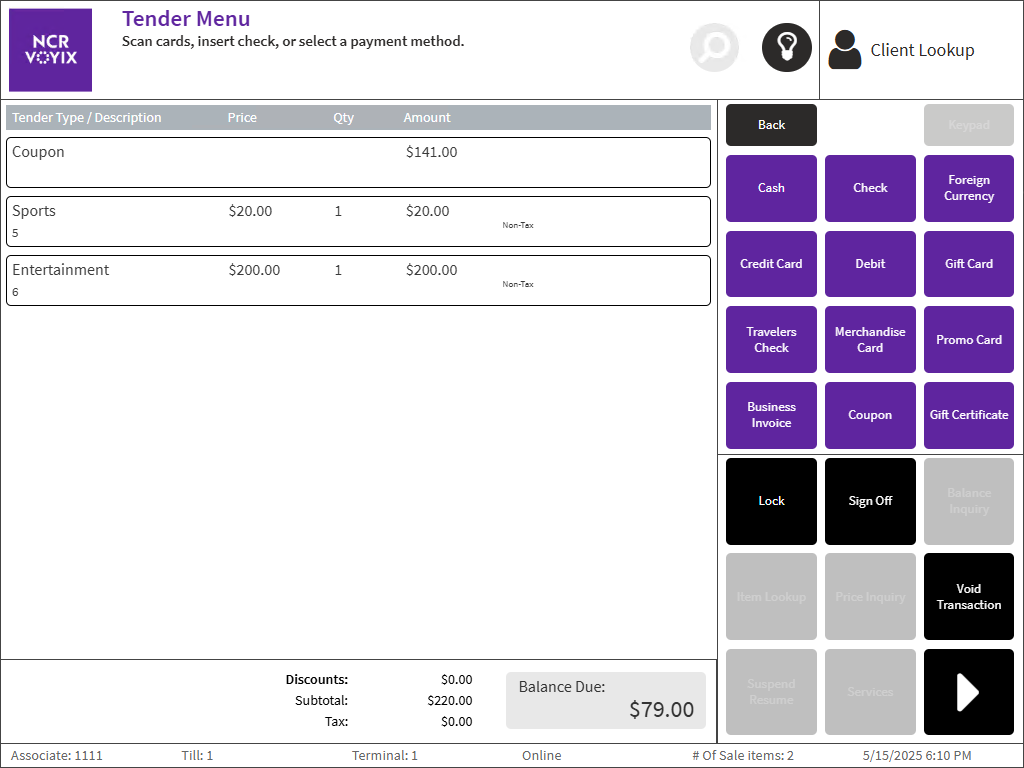The height and width of the screenshot is (768, 1024).
Task: Click the Client Lookup person icon
Action: (845, 50)
